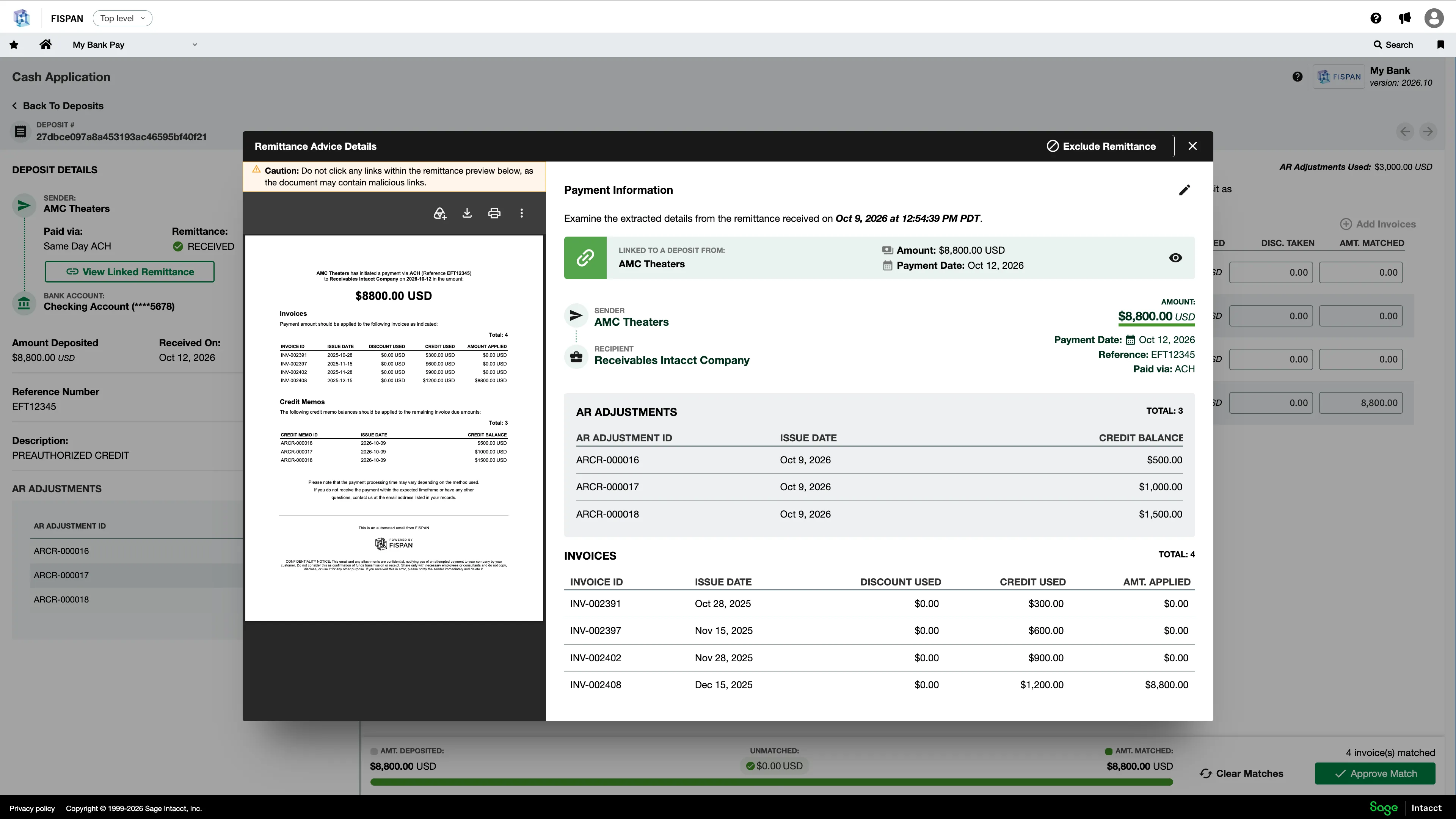
Task: Select ARCR-000016 row in left AR Adjustments
Action: [x=136, y=551]
